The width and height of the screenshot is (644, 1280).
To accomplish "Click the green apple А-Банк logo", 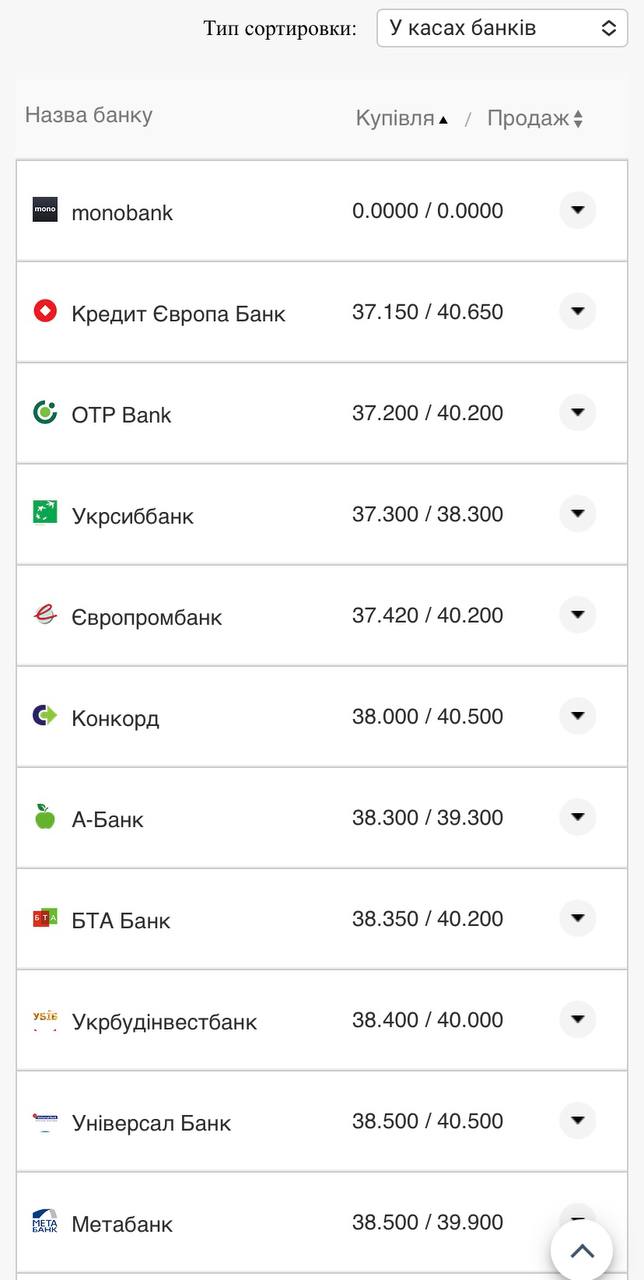I will [x=44, y=817].
